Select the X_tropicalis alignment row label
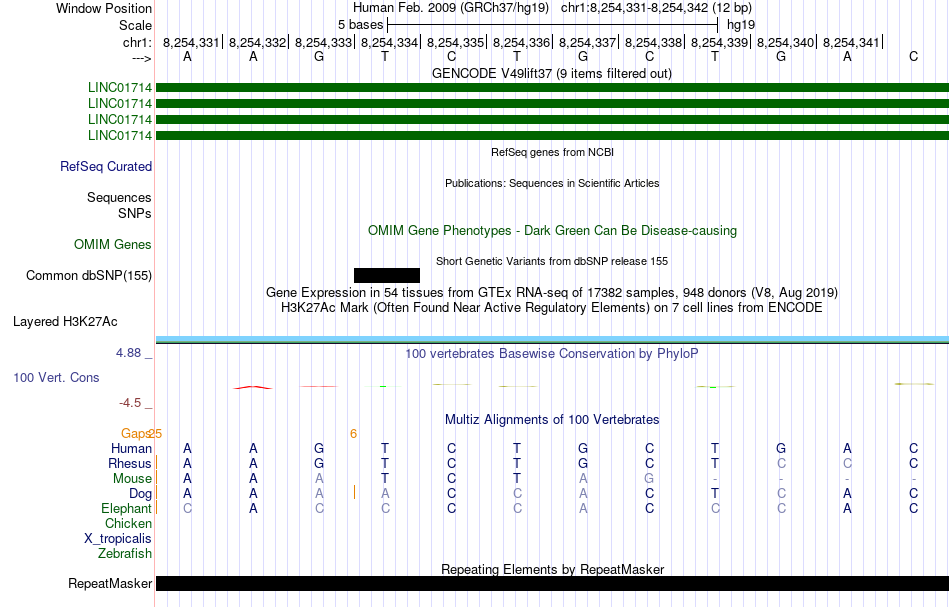Viewport: 950px width, 607px height. tap(118, 539)
